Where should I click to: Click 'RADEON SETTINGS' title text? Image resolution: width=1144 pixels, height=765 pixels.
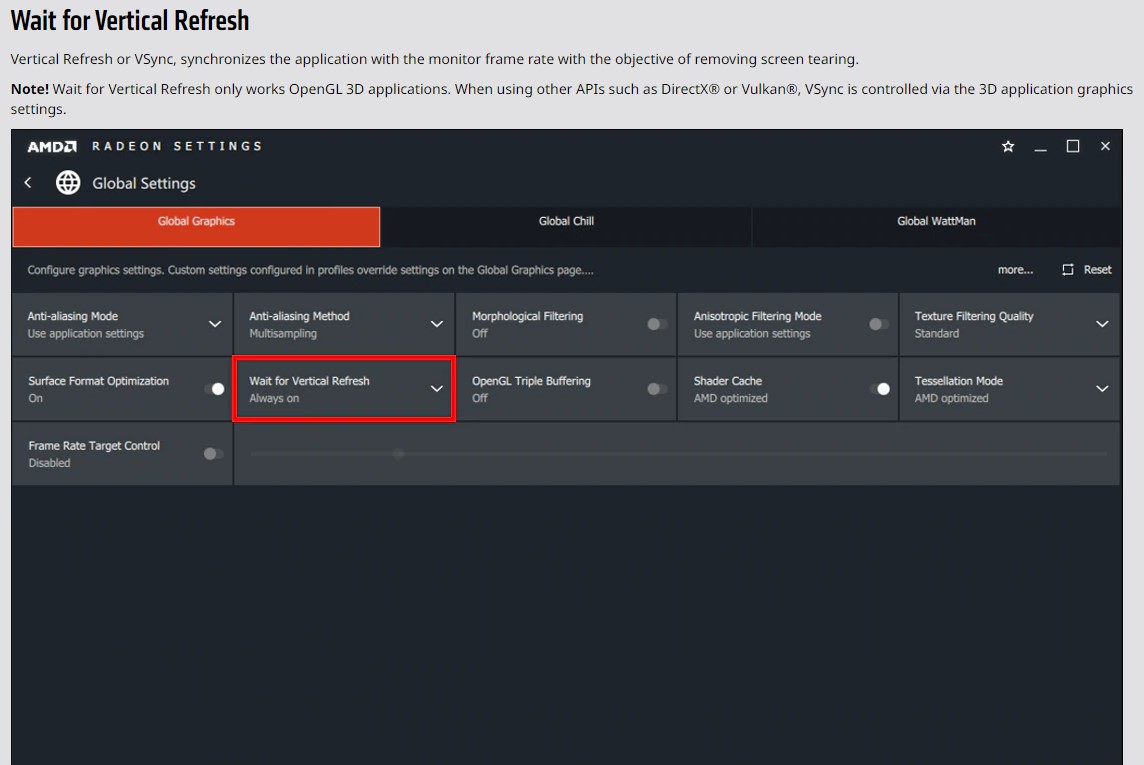[x=177, y=147]
